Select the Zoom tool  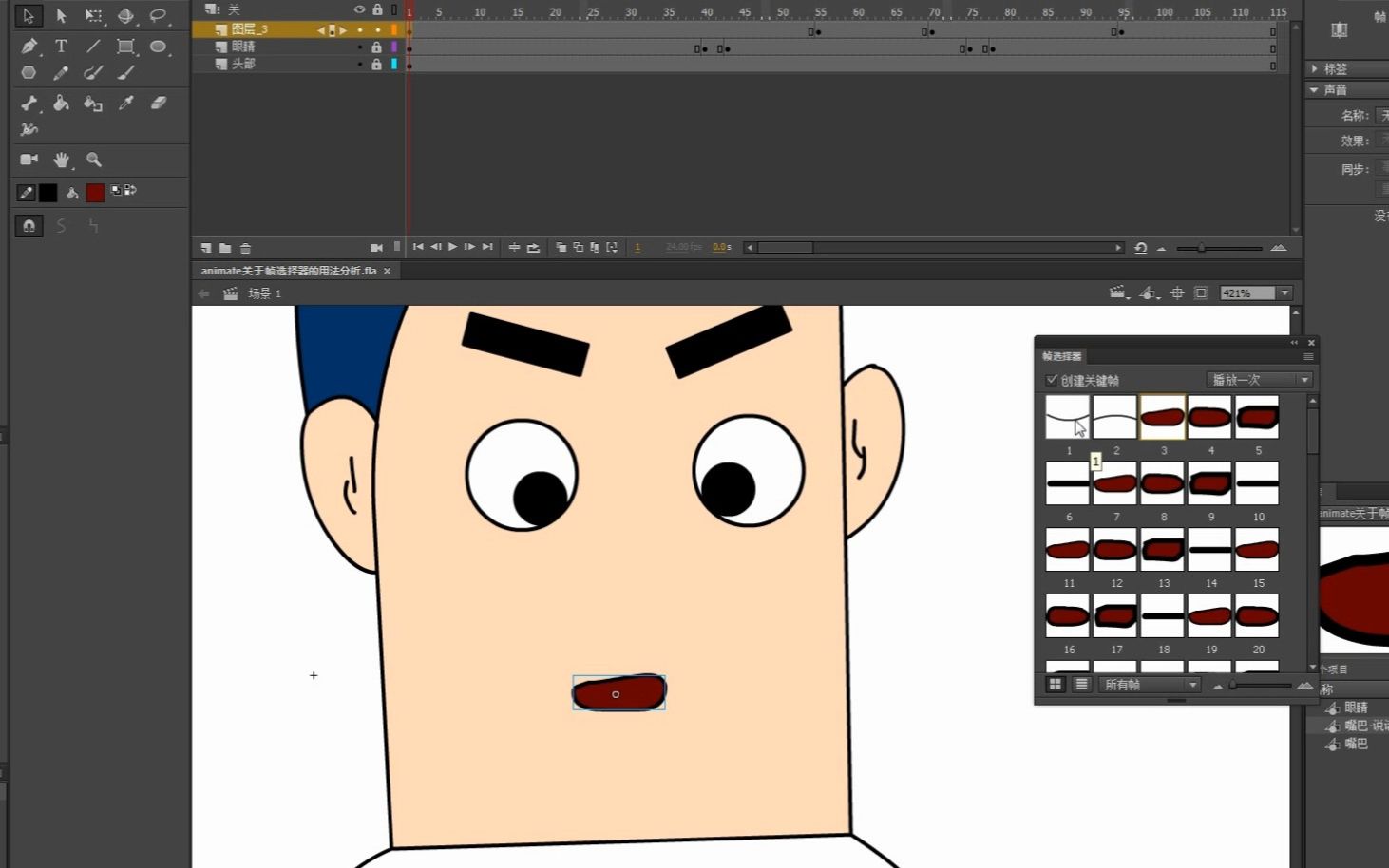pos(92,159)
